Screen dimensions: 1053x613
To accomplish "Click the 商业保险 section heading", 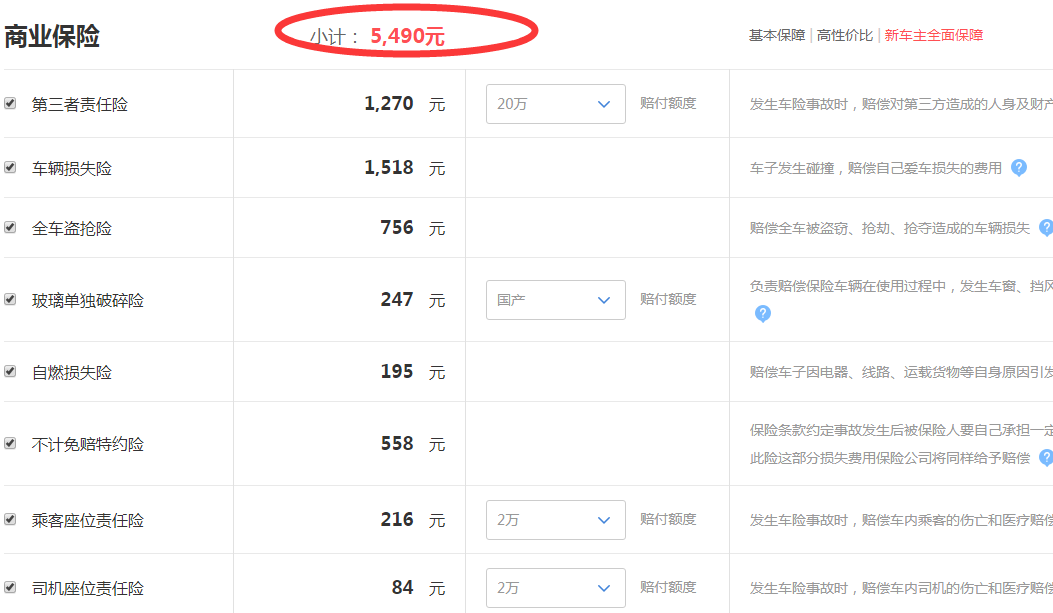I will [52, 36].
